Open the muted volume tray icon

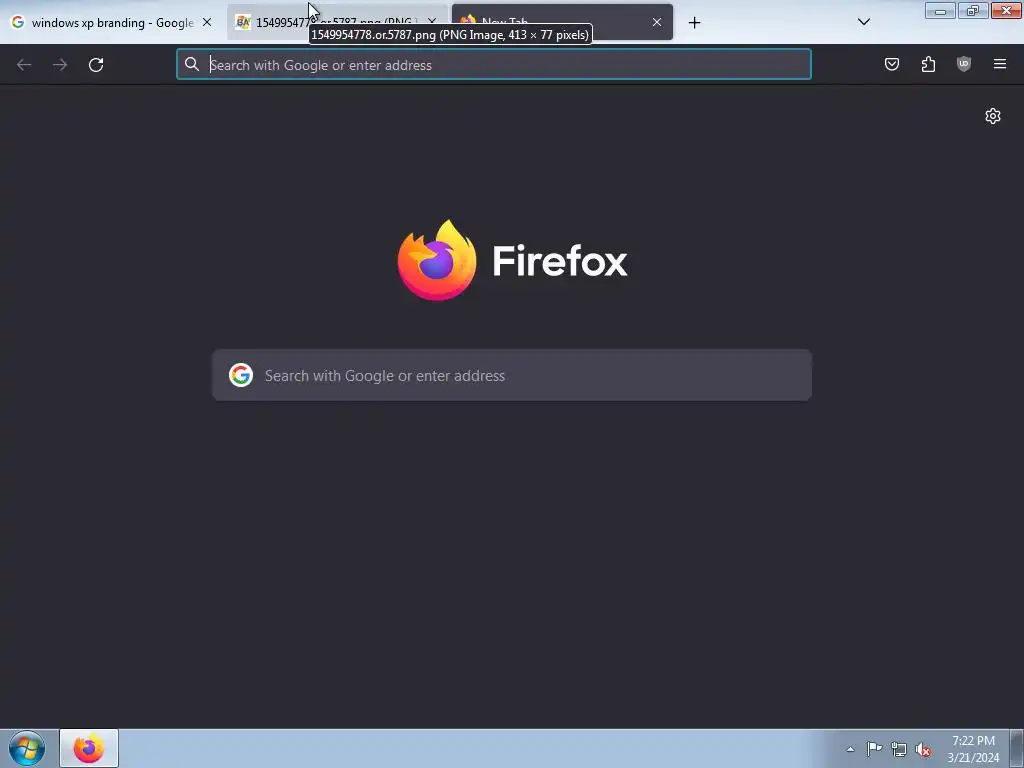click(x=923, y=750)
